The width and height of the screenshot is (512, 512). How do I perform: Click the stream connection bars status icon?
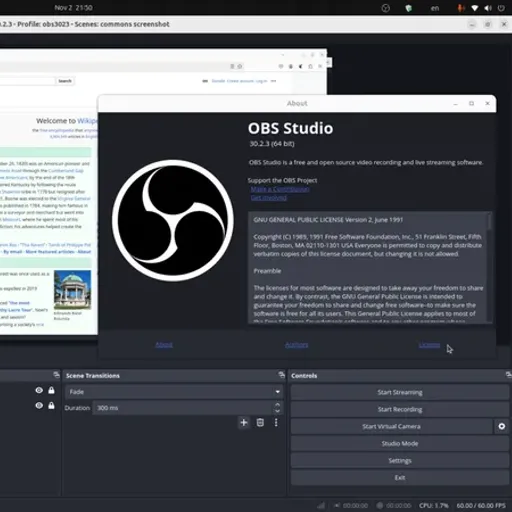(321, 506)
